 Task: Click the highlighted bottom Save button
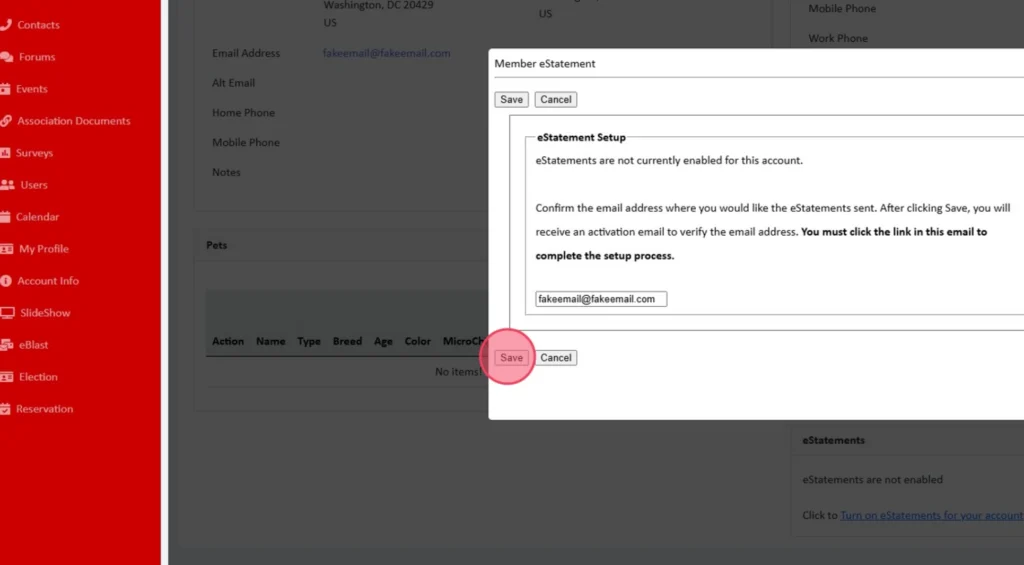click(511, 358)
